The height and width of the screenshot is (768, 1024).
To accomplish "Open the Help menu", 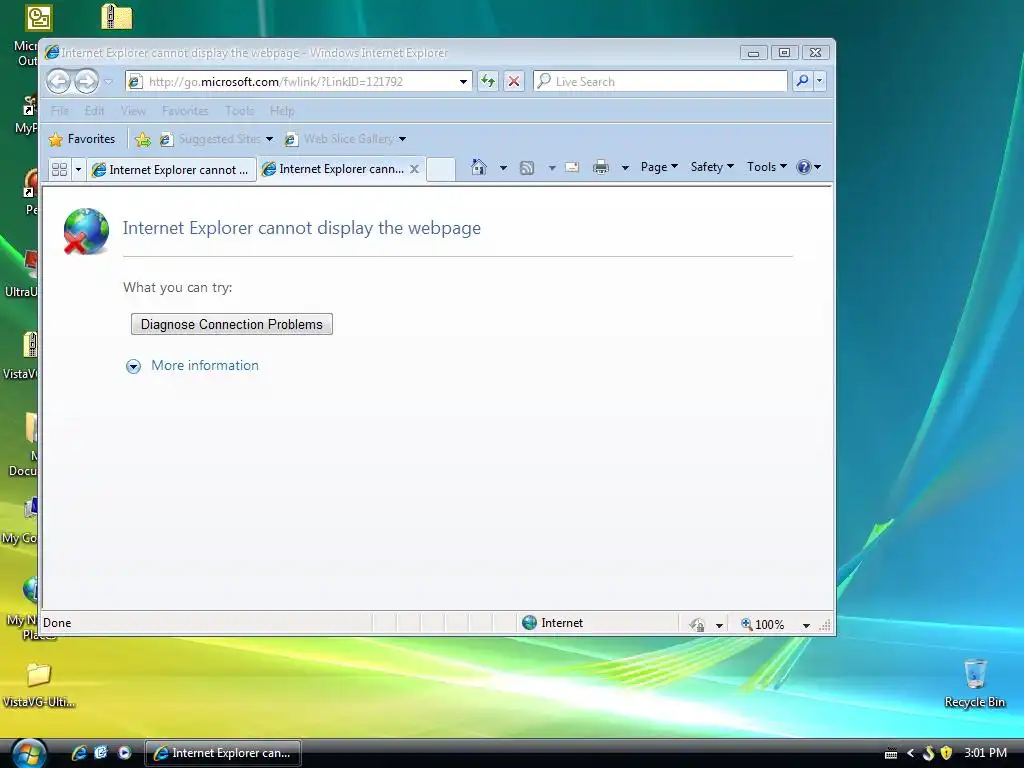I will [282, 111].
